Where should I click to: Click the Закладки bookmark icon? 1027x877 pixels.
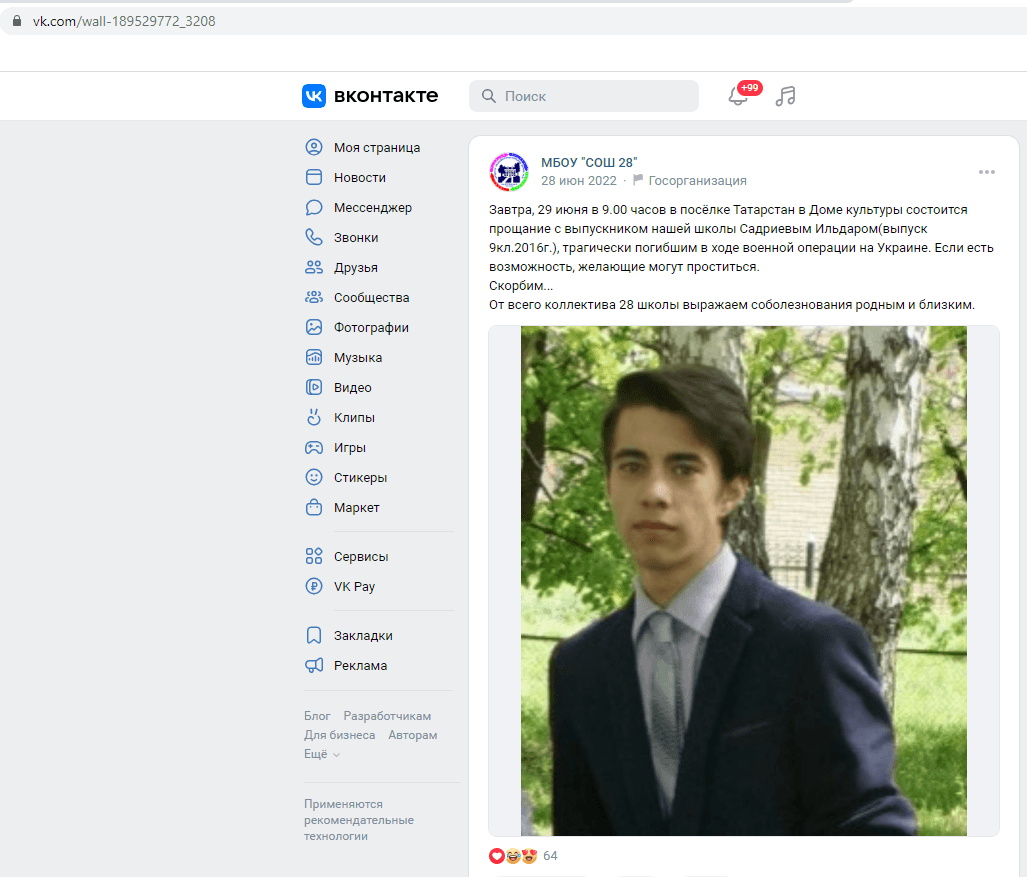point(314,635)
